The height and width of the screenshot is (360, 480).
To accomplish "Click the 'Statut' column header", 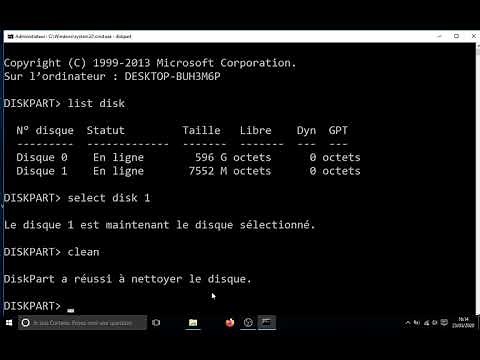I will click(106, 130).
